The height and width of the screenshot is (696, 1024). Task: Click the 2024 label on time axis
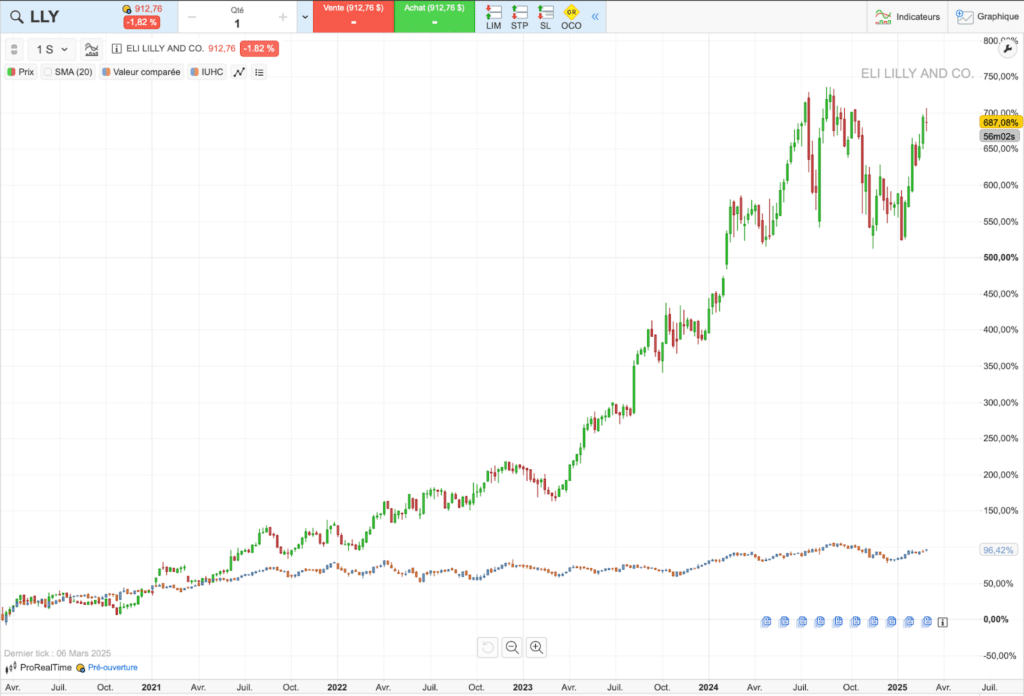(x=708, y=687)
